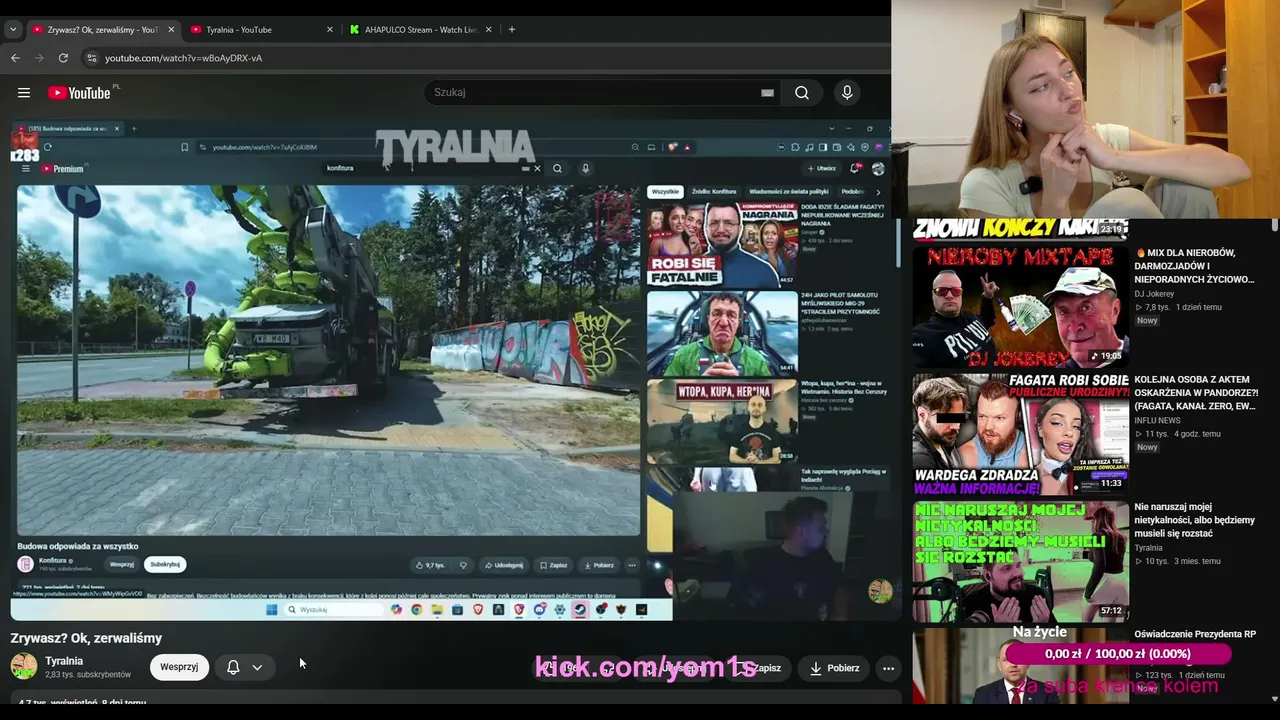Viewport: 1280px width, 720px height.
Task: Visit the INFLU NEWS channel link
Action: (x=1157, y=421)
